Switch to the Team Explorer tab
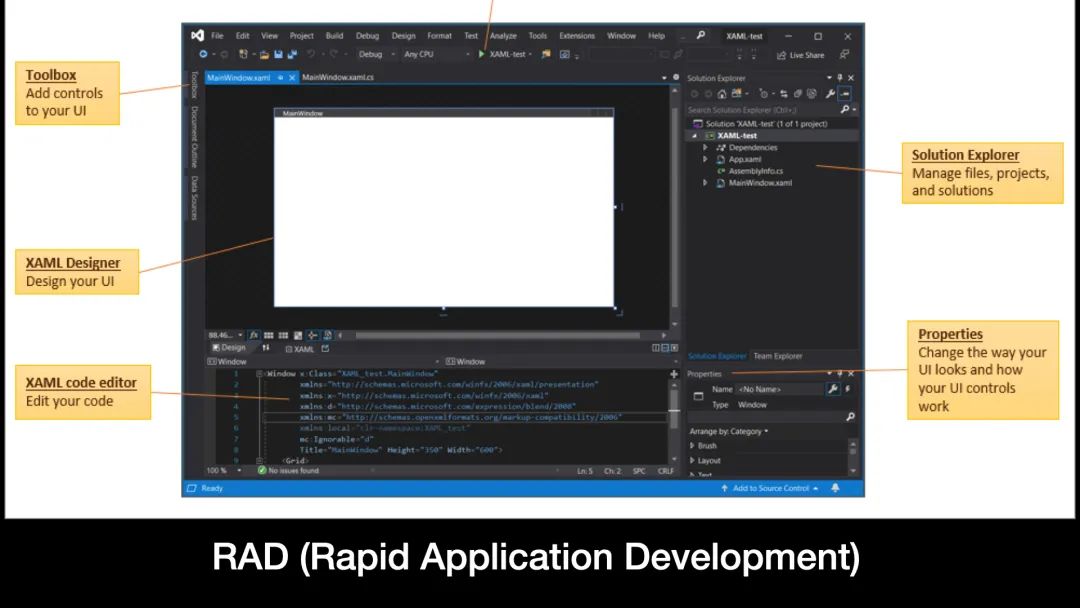Viewport: 1080px width, 608px height. (777, 356)
